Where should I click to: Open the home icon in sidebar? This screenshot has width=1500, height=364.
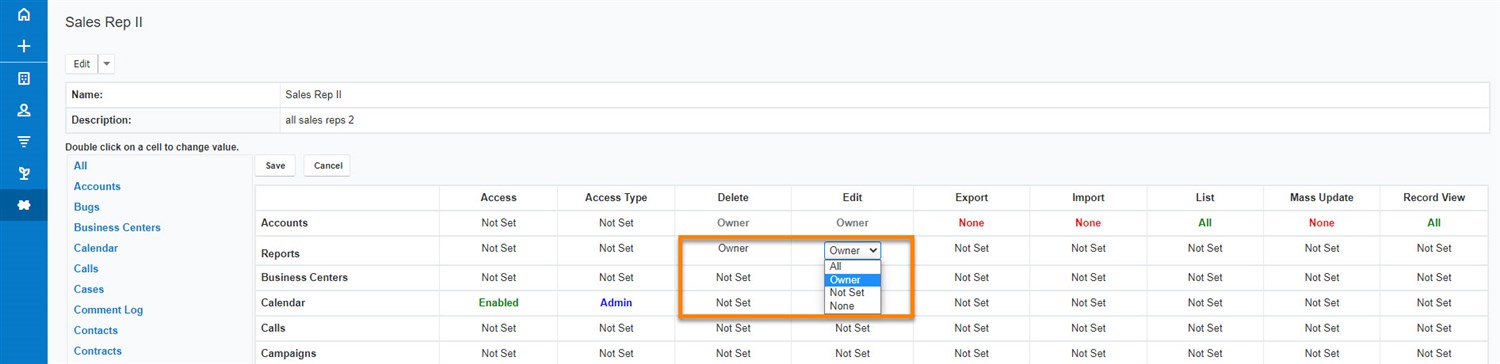(x=24, y=15)
